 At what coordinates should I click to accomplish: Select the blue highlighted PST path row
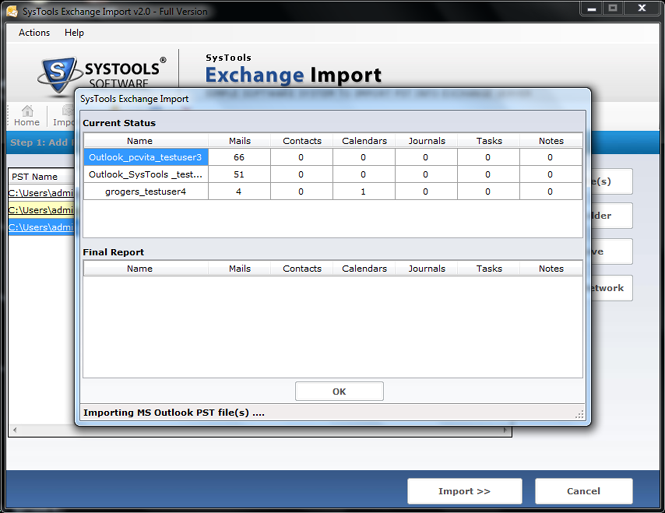pyautogui.click(x=41, y=227)
